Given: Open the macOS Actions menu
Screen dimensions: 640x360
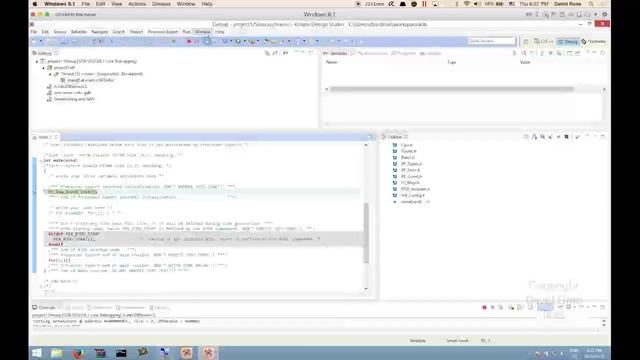Looking at the screenshot, I should click(137, 4).
